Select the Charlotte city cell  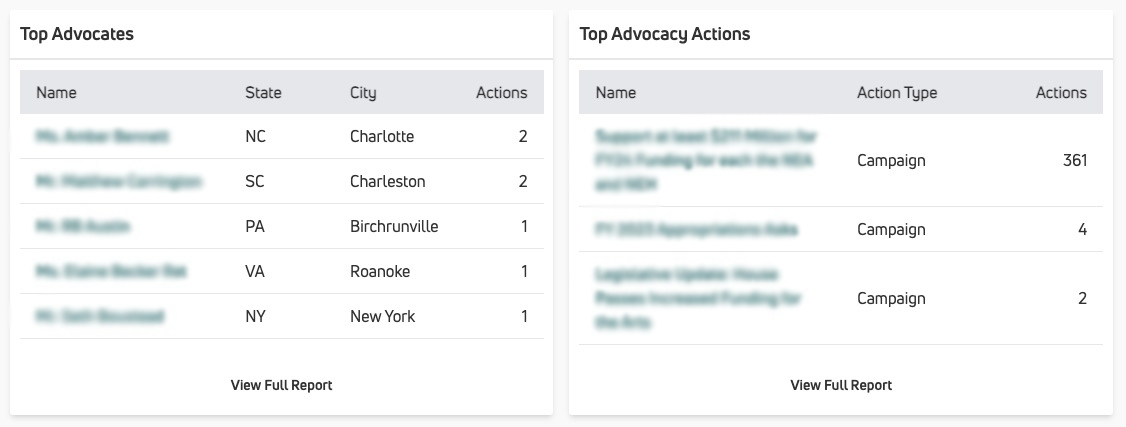coord(382,136)
